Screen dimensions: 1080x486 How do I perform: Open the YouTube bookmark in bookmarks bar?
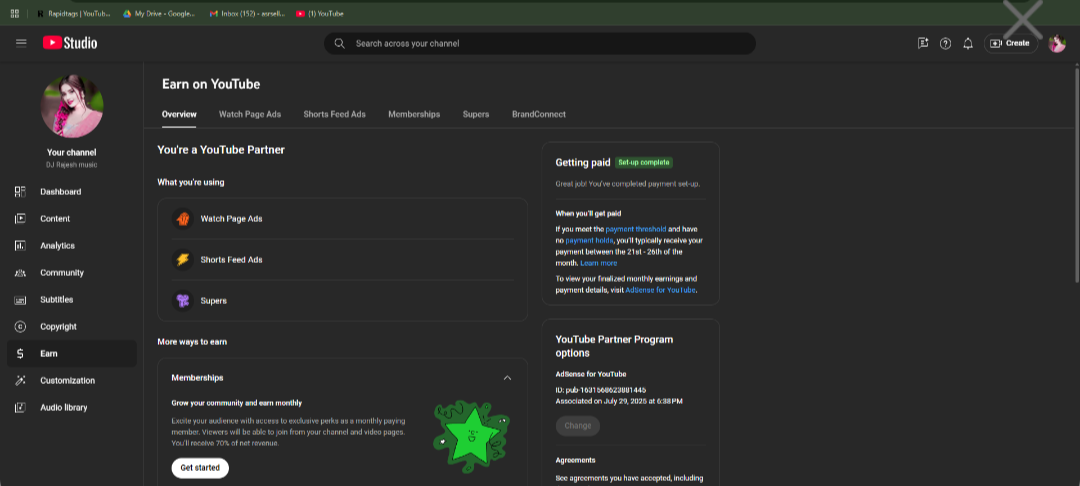(x=320, y=13)
